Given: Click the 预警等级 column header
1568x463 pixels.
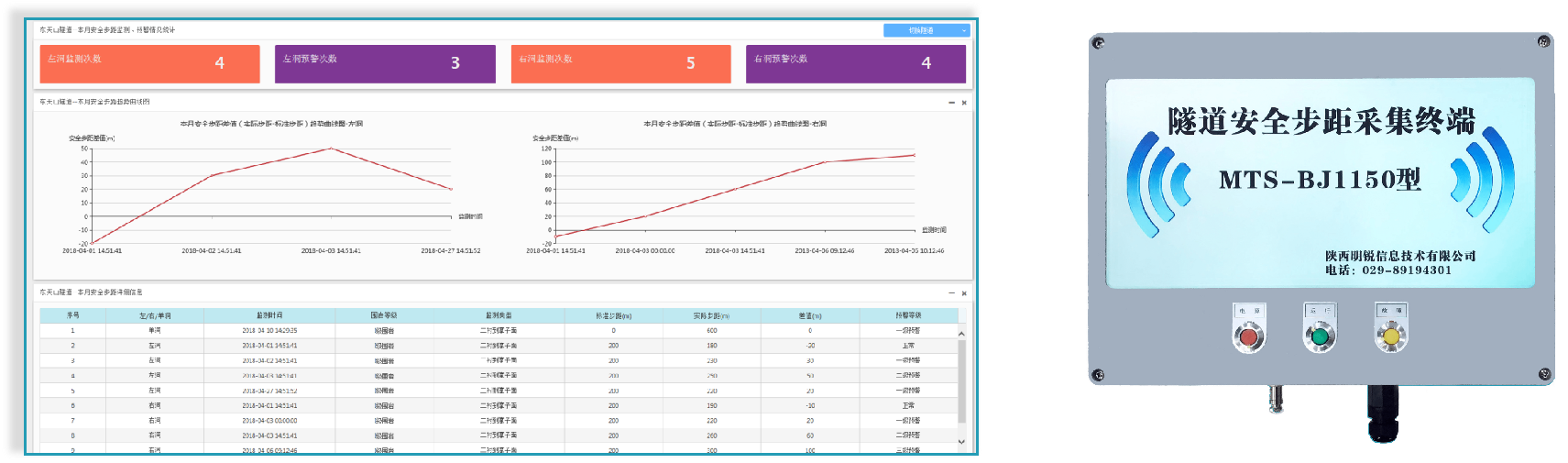Looking at the screenshot, I should pos(907,315).
